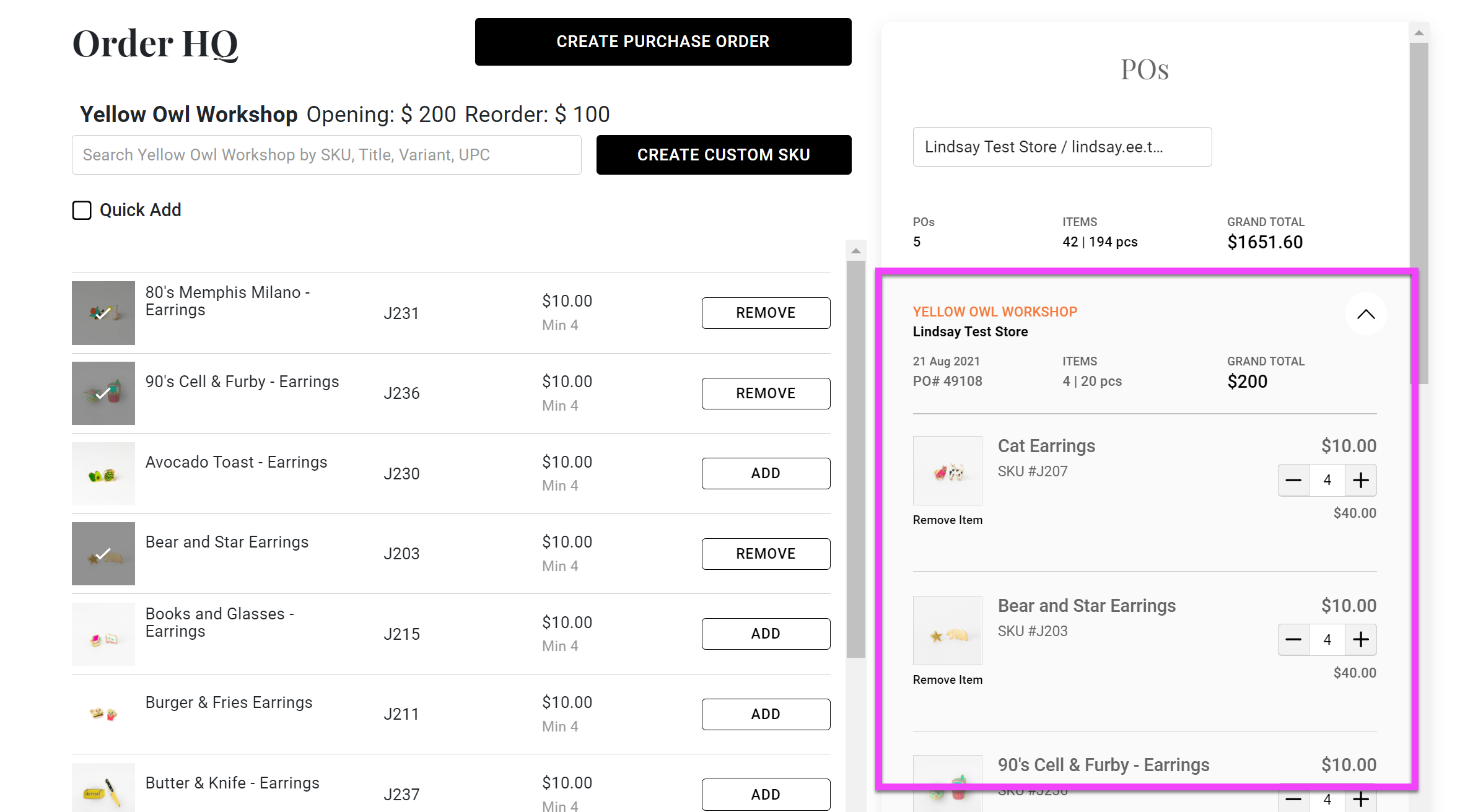Click Create Custom SKU button
Screen dimensions: 1460x812
tap(723, 155)
